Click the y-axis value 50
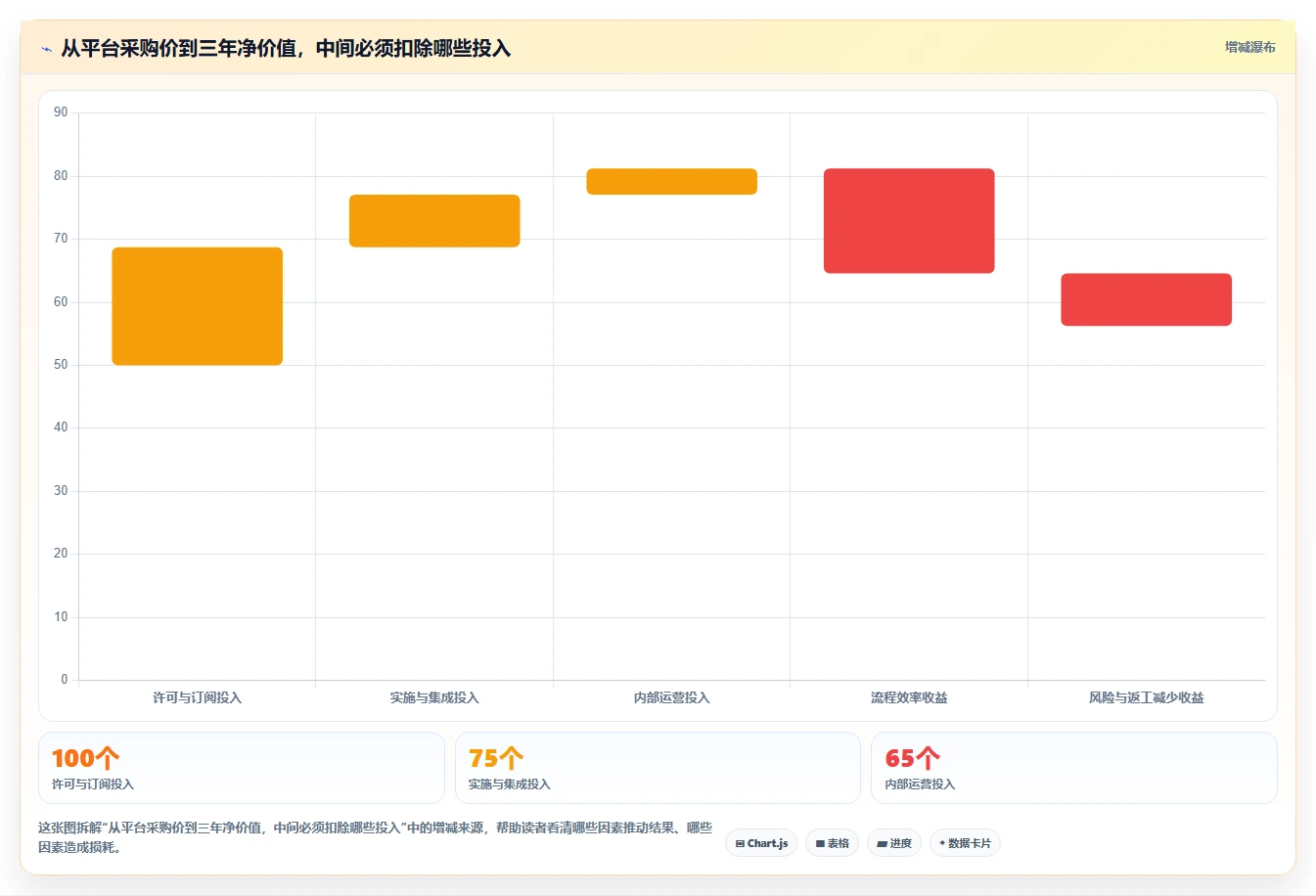 tap(61, 365)
